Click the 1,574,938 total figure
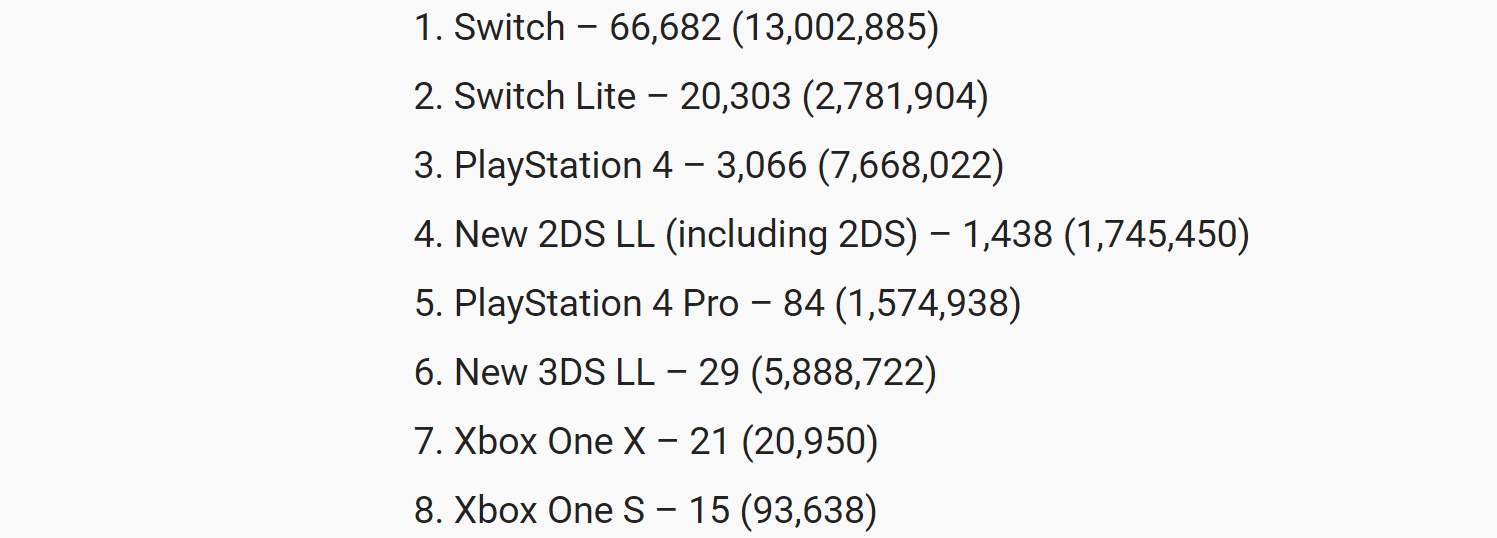 pos(929,304)
